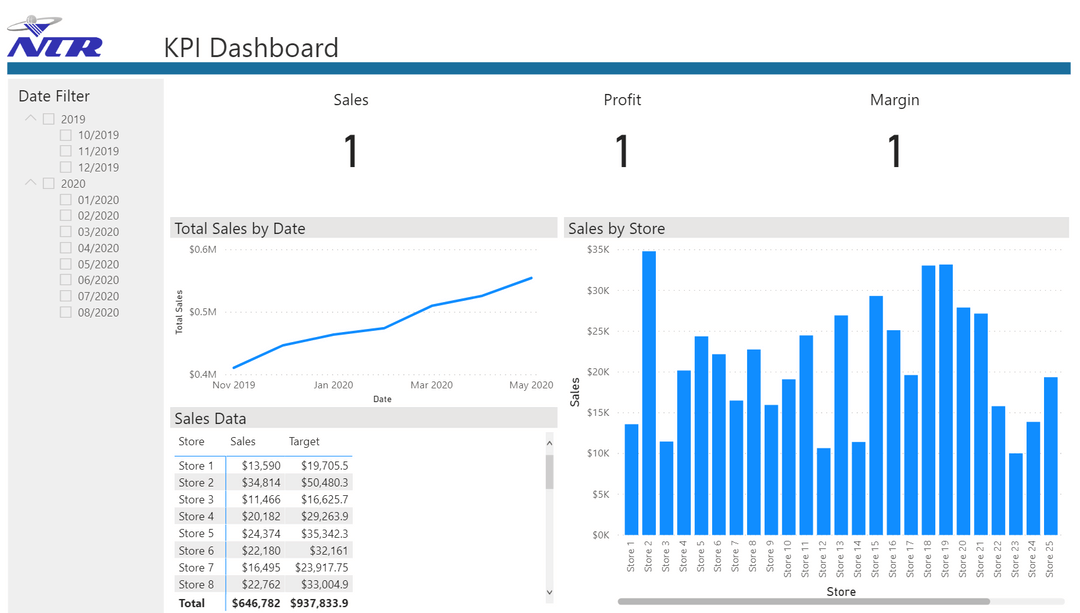Collapse the 2019 group in Date Filter

click(30, 118)
